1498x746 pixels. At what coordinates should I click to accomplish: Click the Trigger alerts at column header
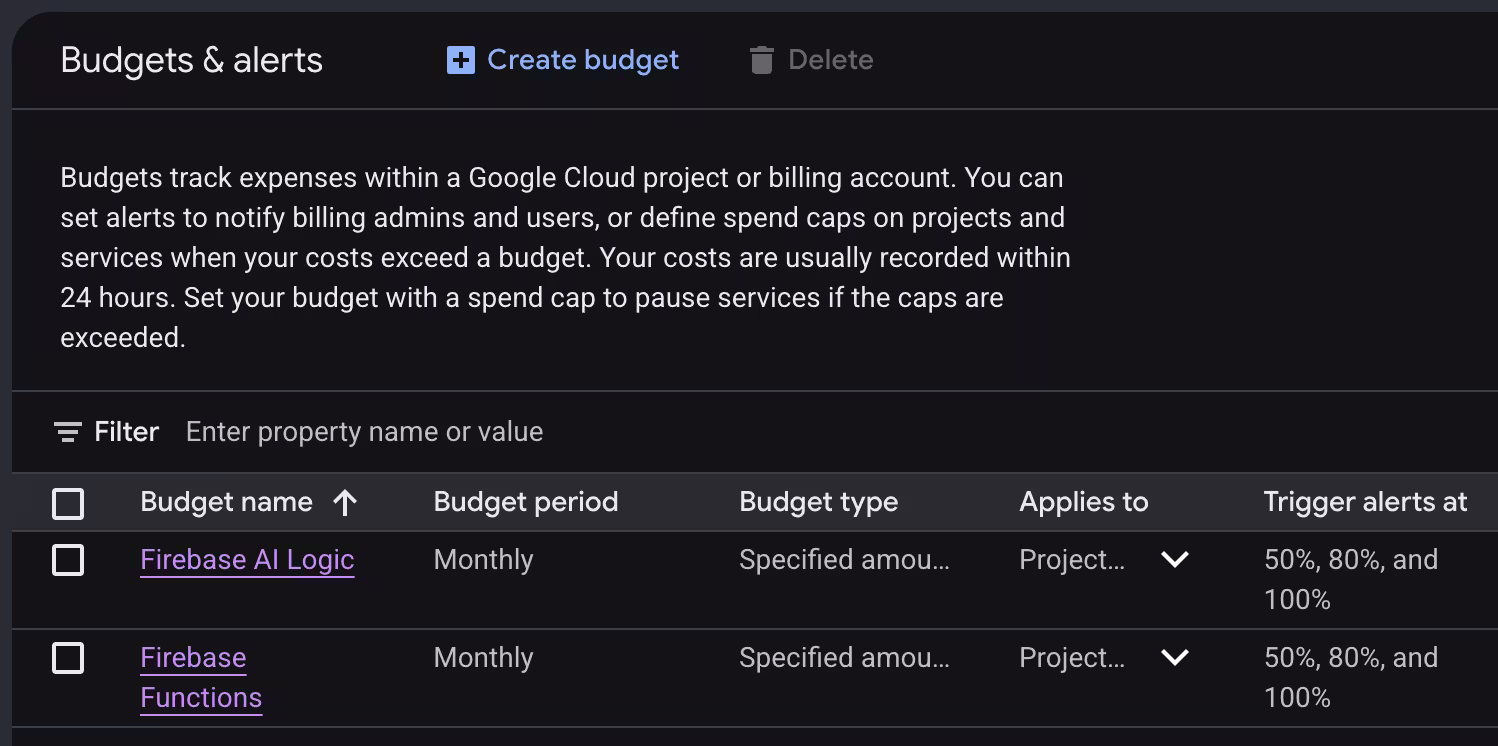click(x=1365, y=502)
